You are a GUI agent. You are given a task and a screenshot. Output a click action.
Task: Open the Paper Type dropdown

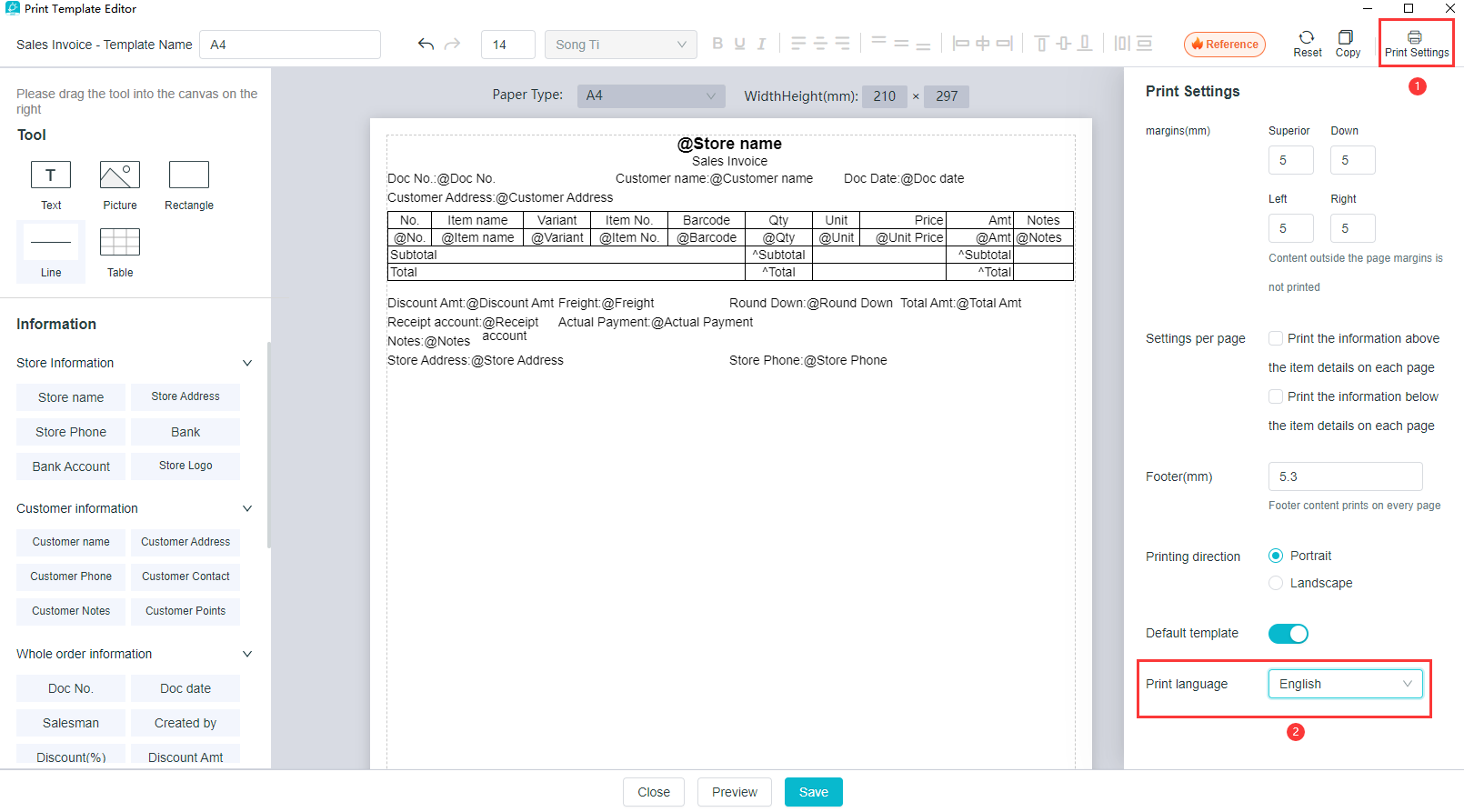tap(650, 95)
